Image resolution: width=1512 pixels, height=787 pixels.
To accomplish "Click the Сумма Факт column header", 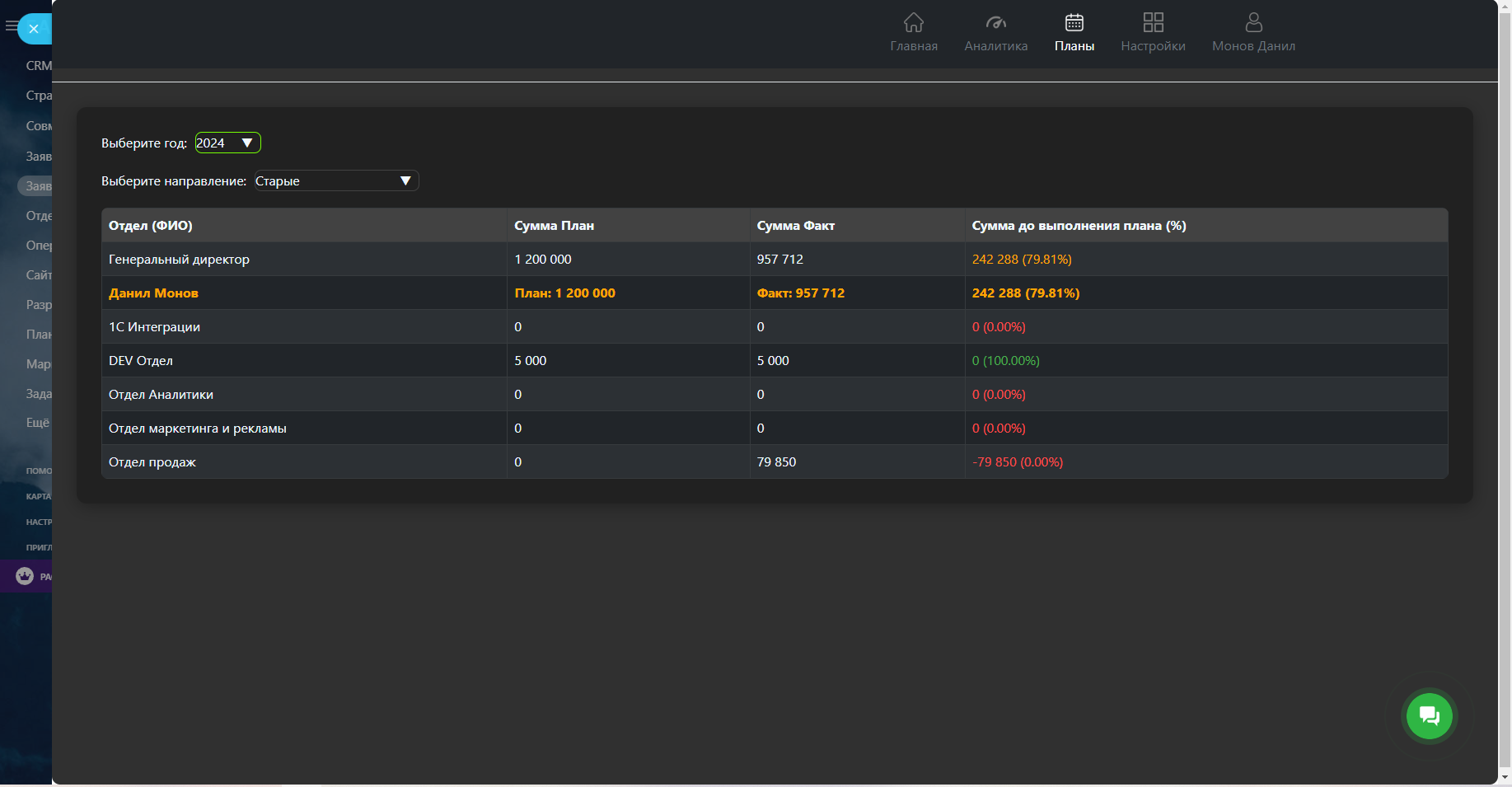I will (x=795, y=226).
